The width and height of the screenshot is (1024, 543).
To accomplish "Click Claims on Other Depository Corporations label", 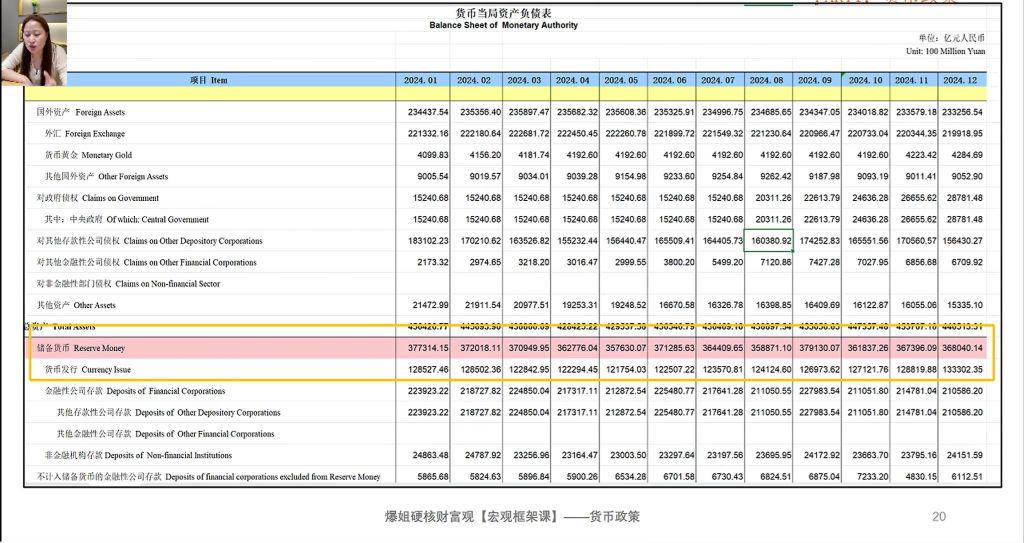I will tap(150, 241).
